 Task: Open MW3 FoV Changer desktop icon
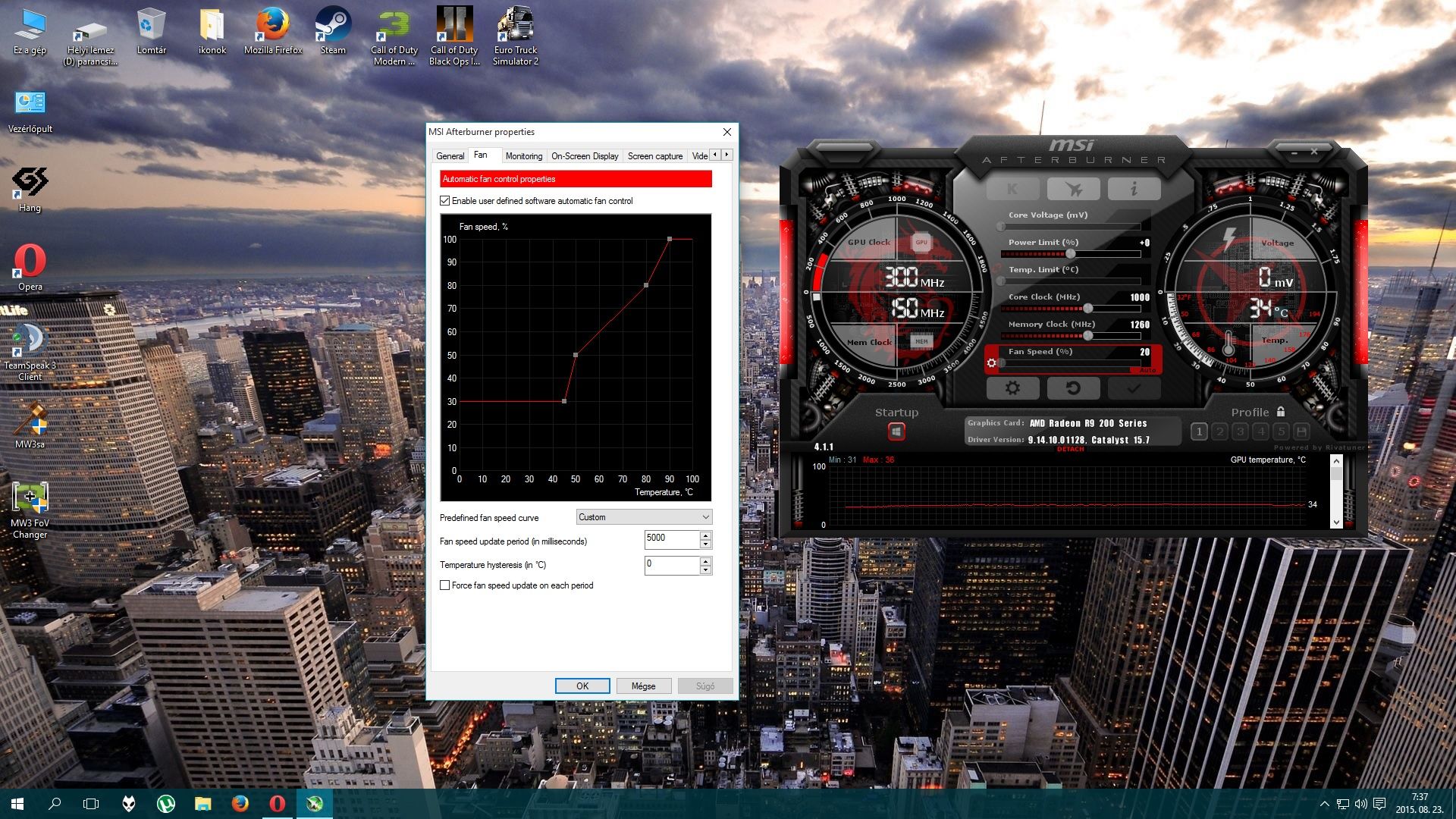pyautogui.click(x=30, y=510)
